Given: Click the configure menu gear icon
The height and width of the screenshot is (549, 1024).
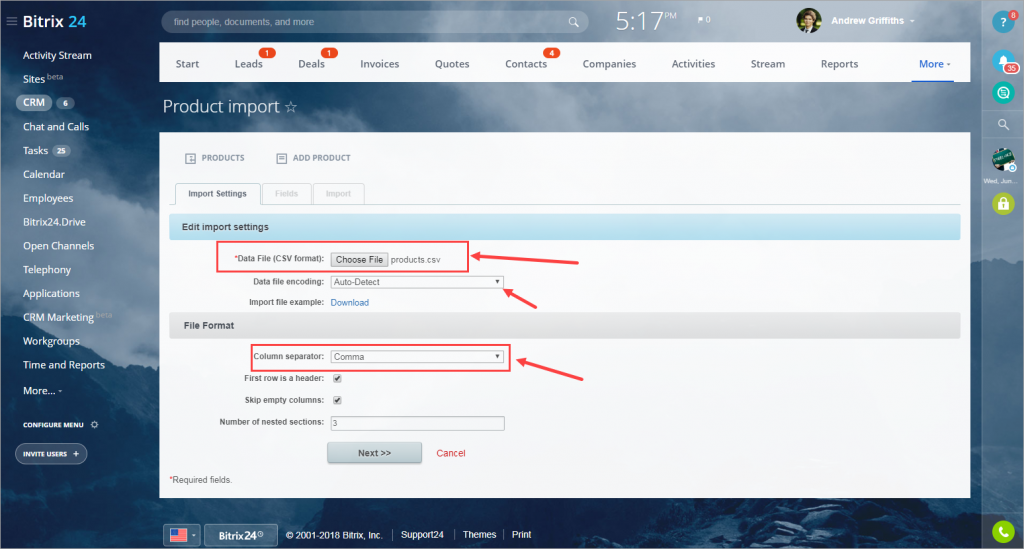Looking at the screenshot, I should [95, 424].
